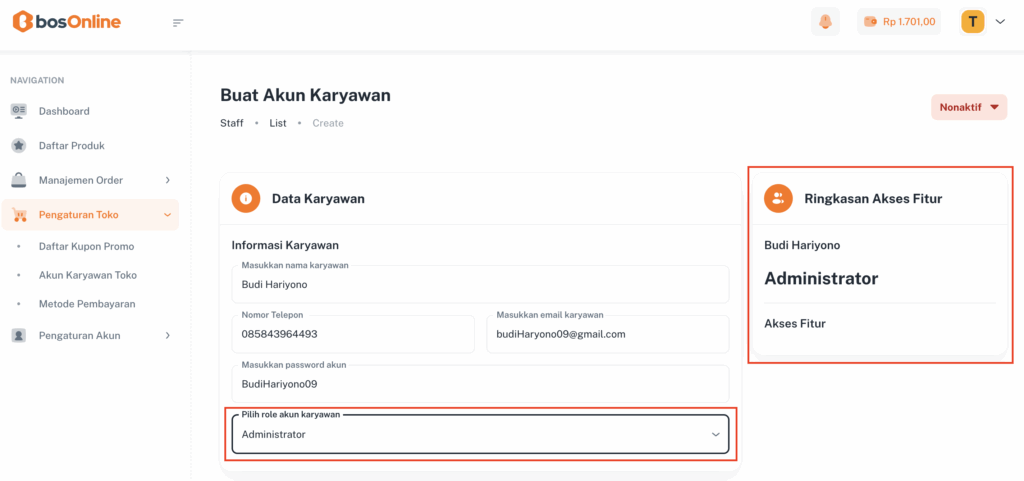Open Metode Pembayaran submenu item
The height and width of the screenshot is (481, 1024).
(x=86, y=304)
